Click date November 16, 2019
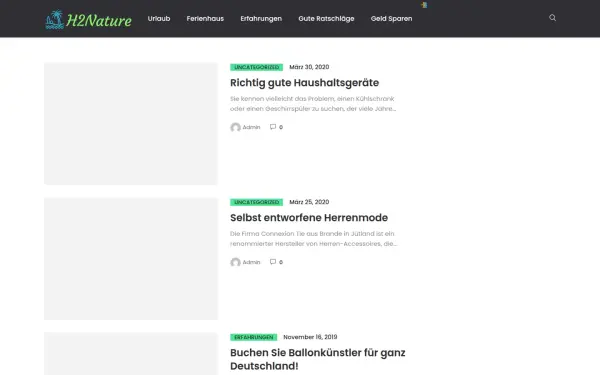The width and height of the screenshot is (600, 375). click(310, 337)
